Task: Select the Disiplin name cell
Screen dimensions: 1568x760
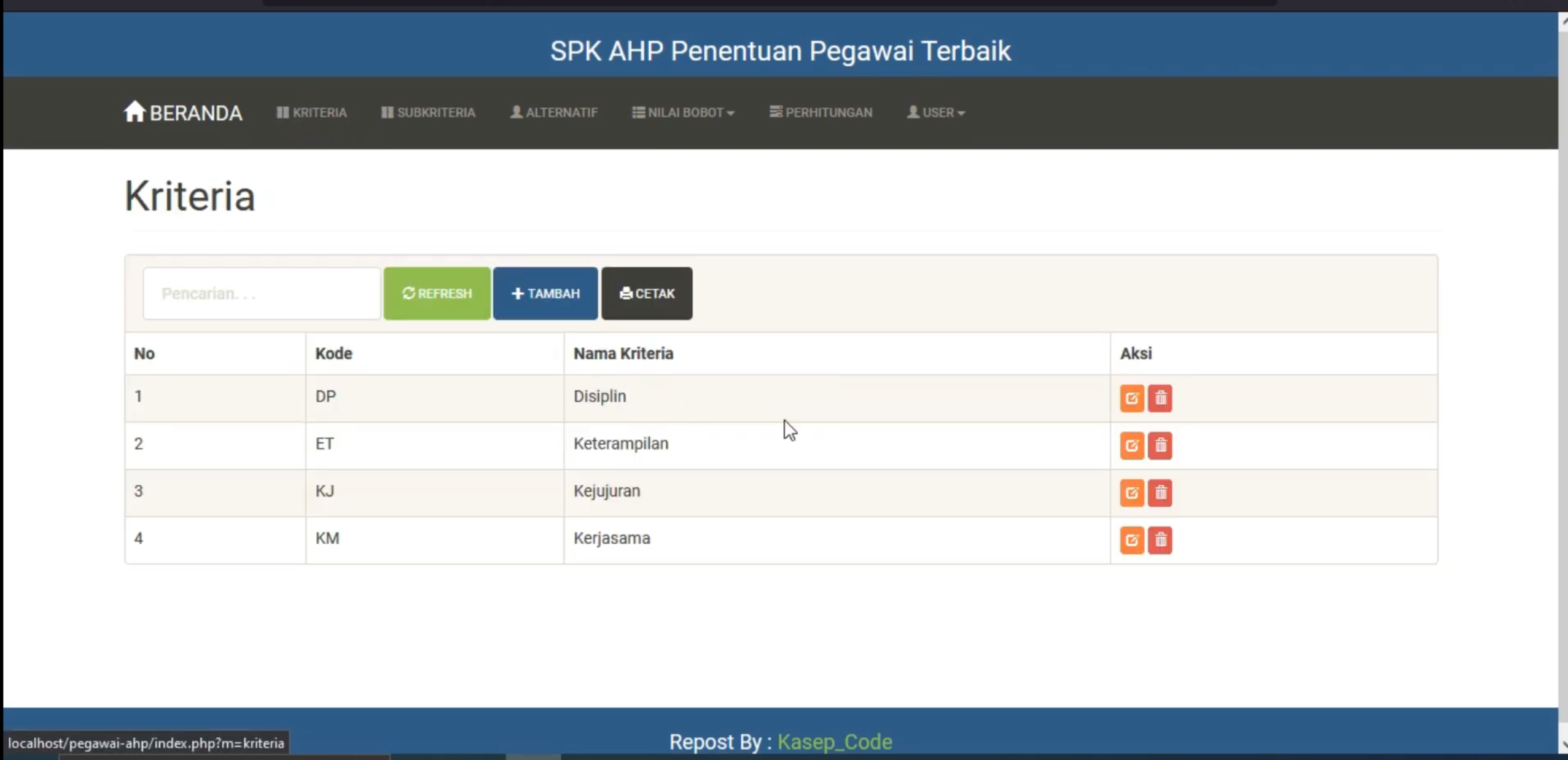Action: 837,398
